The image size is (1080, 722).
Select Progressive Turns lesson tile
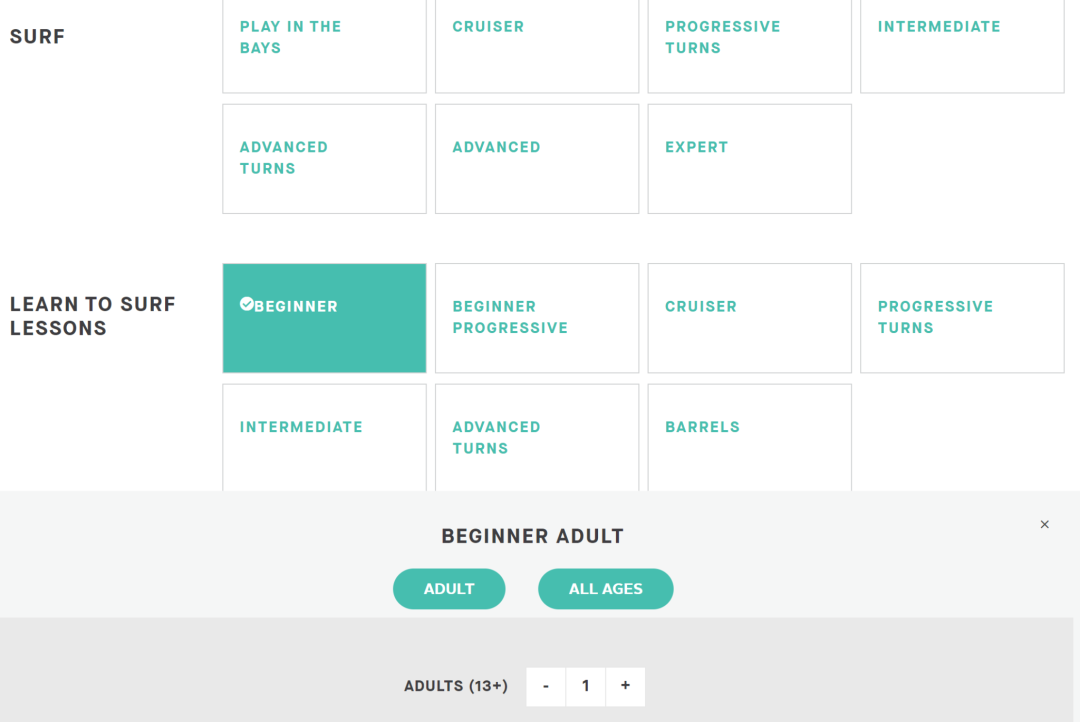(962, 318)
